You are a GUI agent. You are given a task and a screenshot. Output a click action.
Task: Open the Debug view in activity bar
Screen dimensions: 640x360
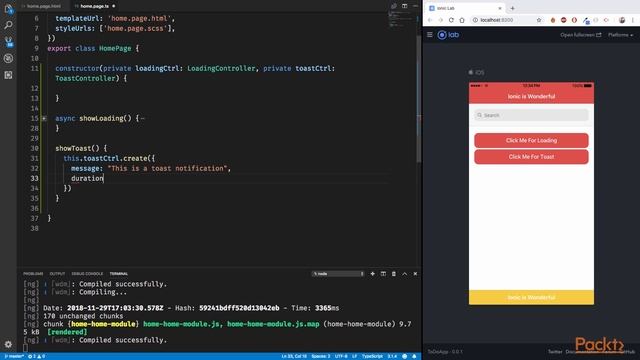point(8,58)
